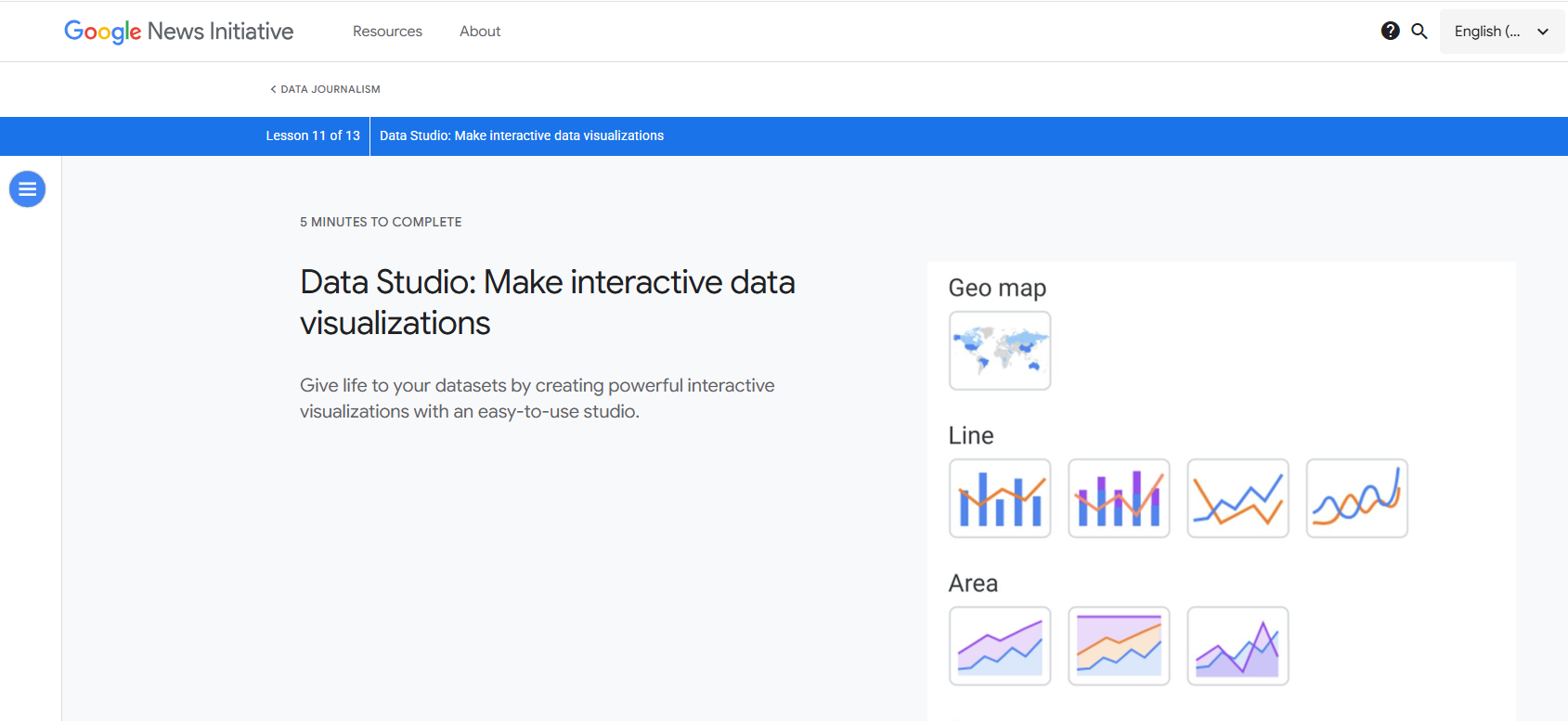The height and width of the screenshot is (721, 1568).
Task: Open the Resources menu
Action: tap(387, 32)
